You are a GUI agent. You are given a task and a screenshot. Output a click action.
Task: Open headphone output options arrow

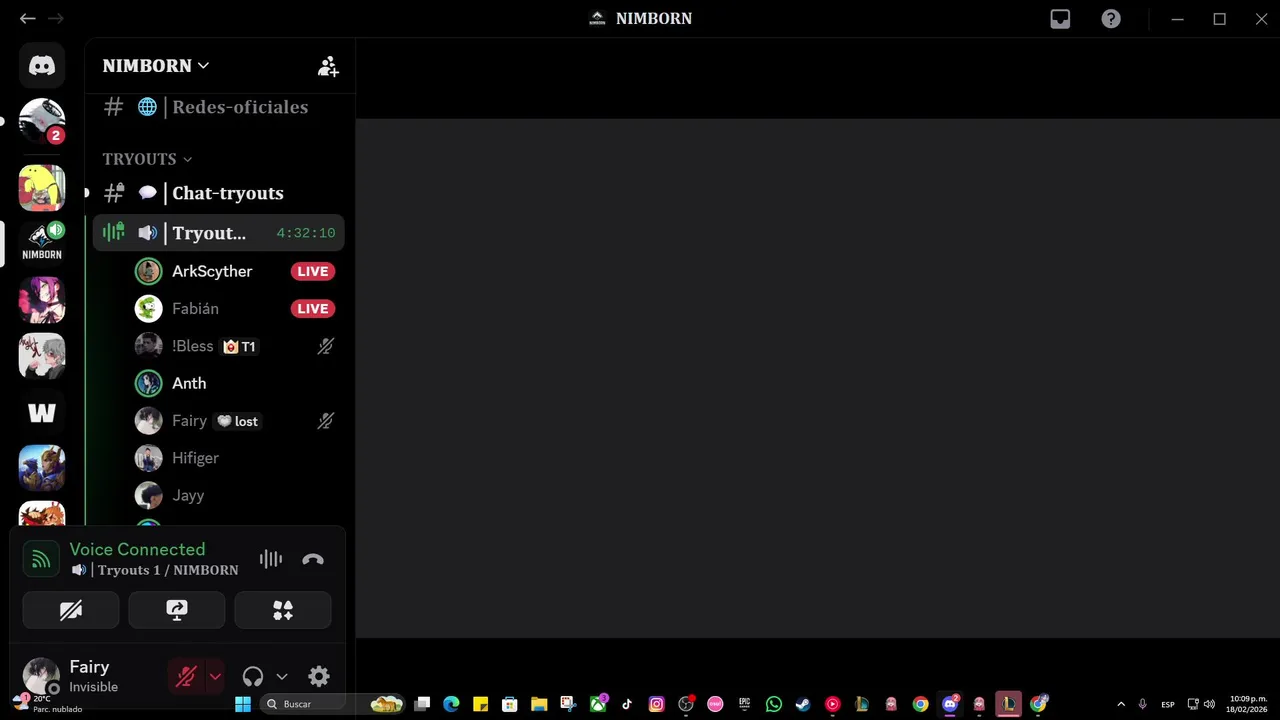coord(282,677)
